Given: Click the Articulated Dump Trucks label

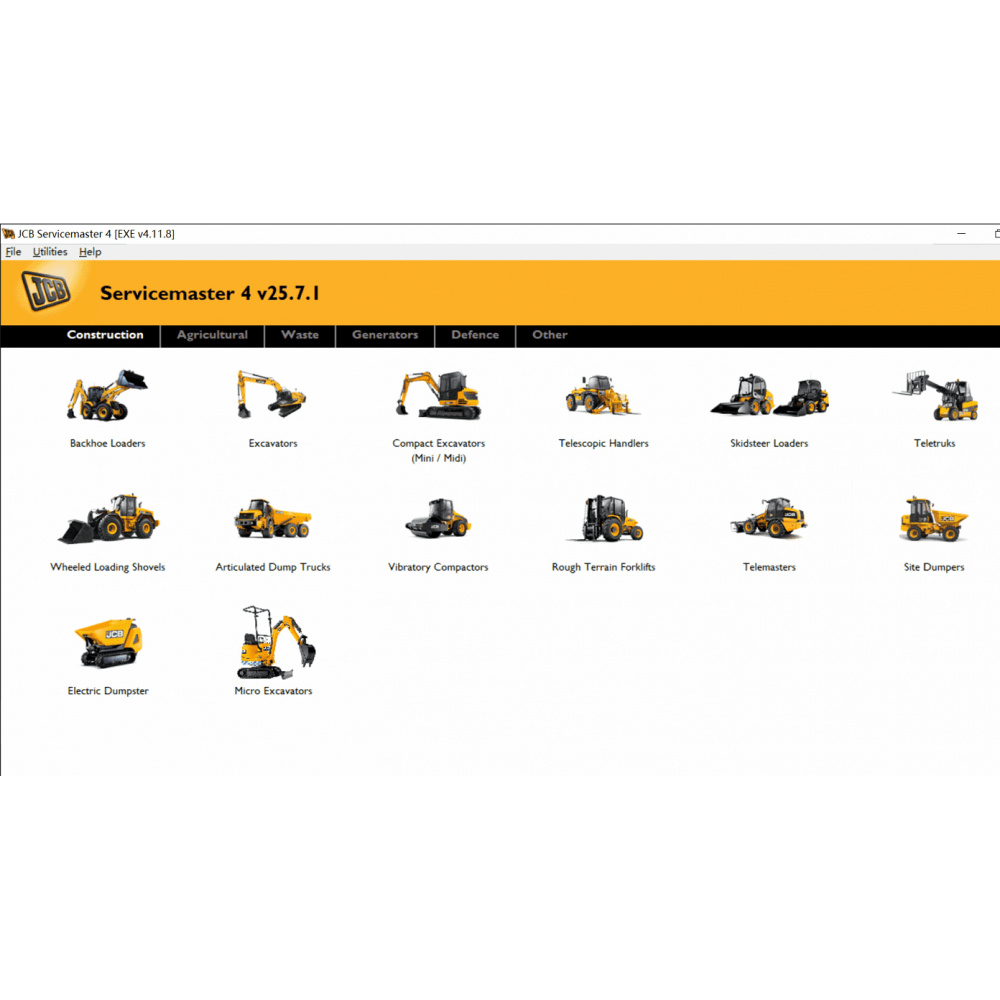Looking at the screenshot, I should (273, 567).
